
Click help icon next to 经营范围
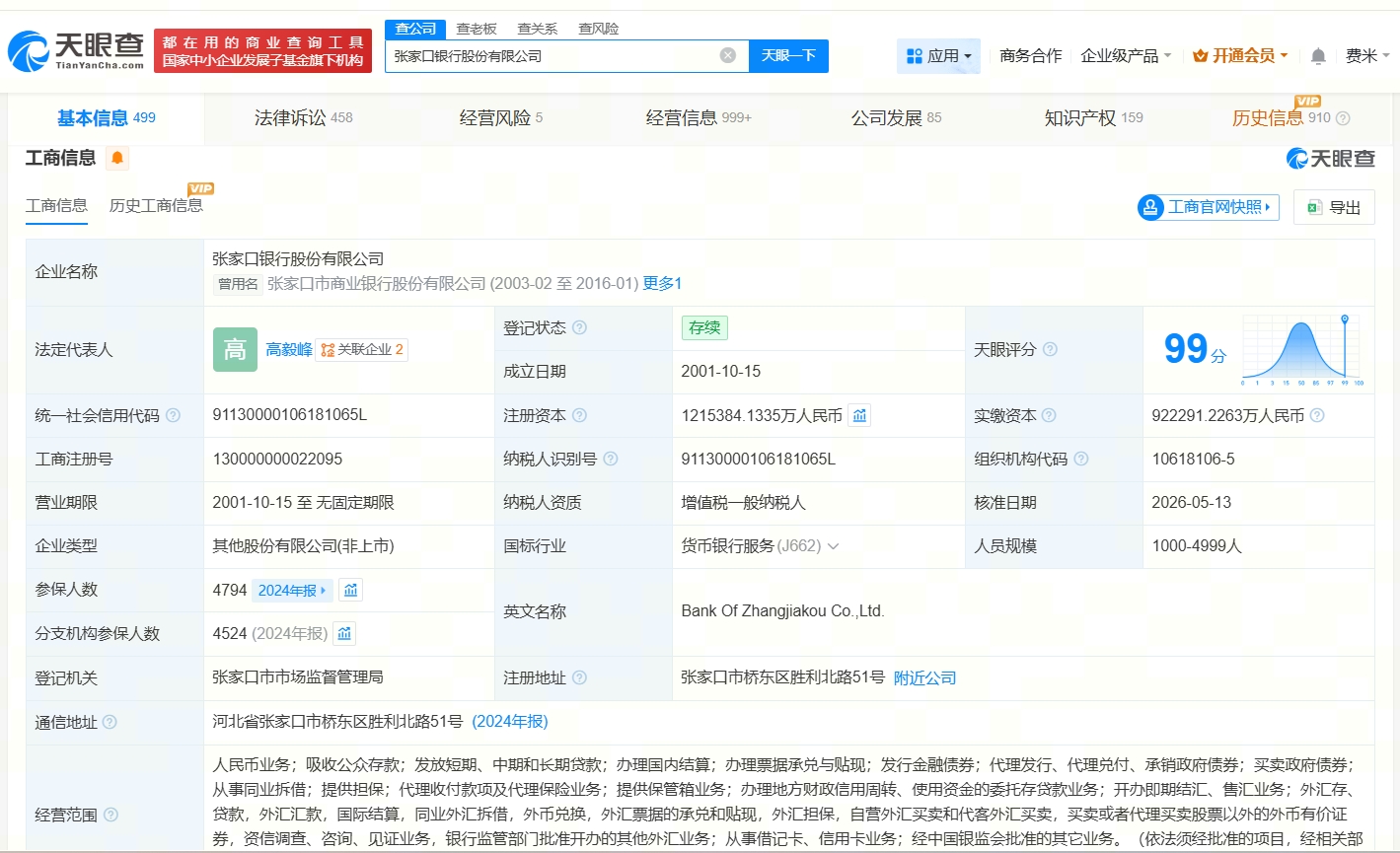click(x=111, y=815)
